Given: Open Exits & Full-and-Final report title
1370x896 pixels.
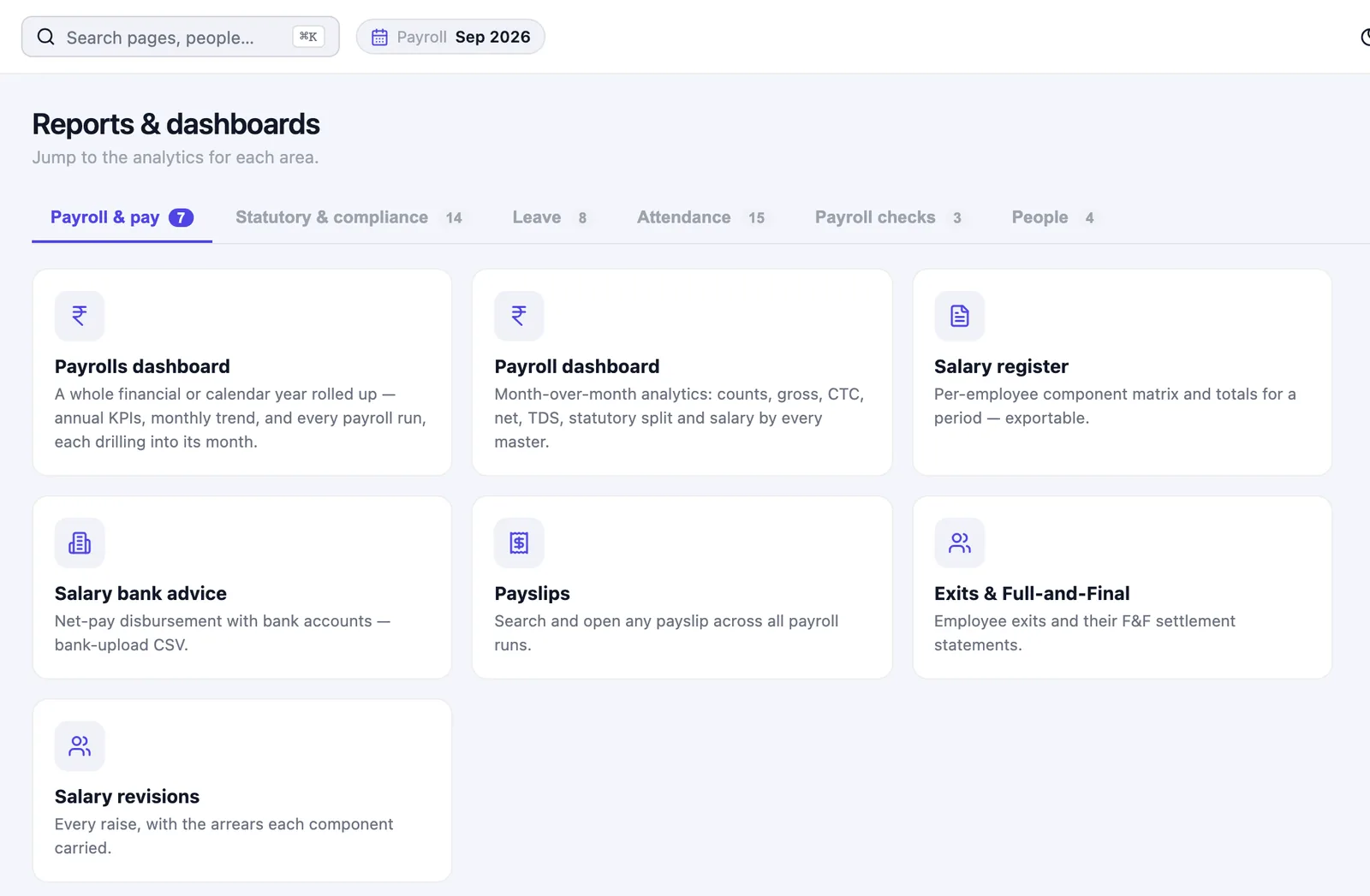Looking at the screenshot, I should click(1032, 593).
